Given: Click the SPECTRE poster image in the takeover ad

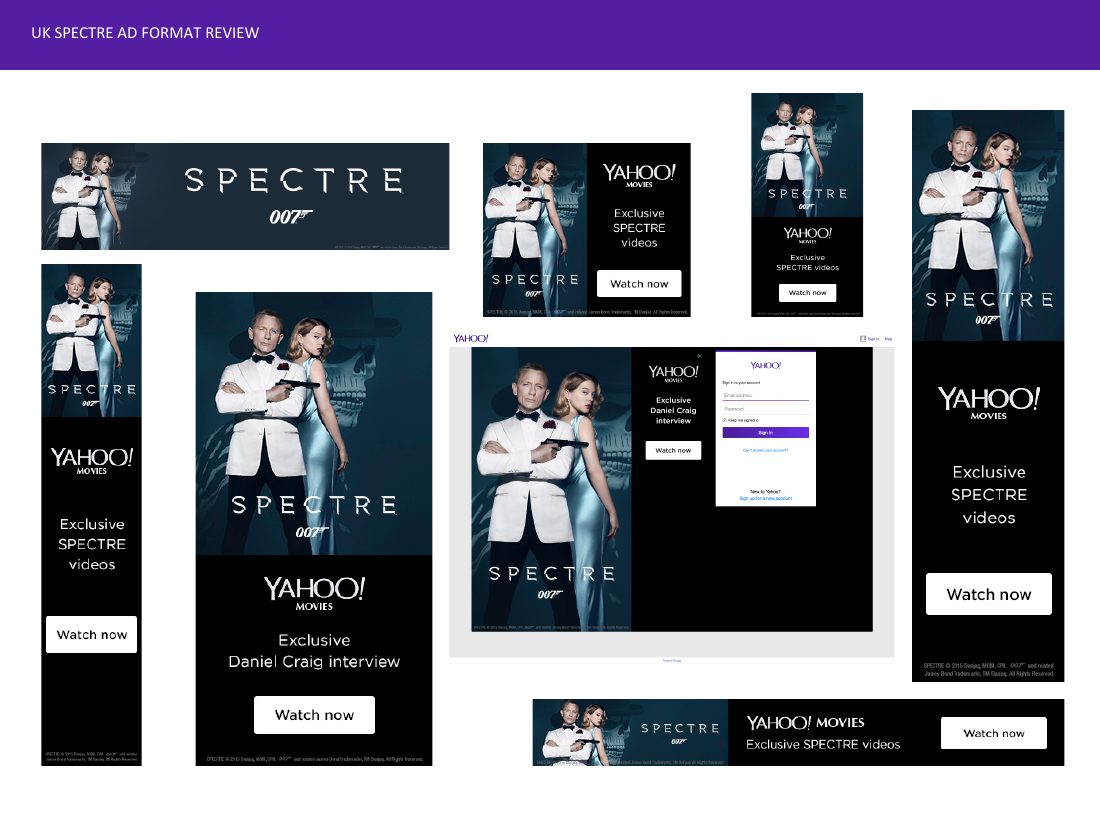Looking at the screenshot, I should tap(551, 489).
